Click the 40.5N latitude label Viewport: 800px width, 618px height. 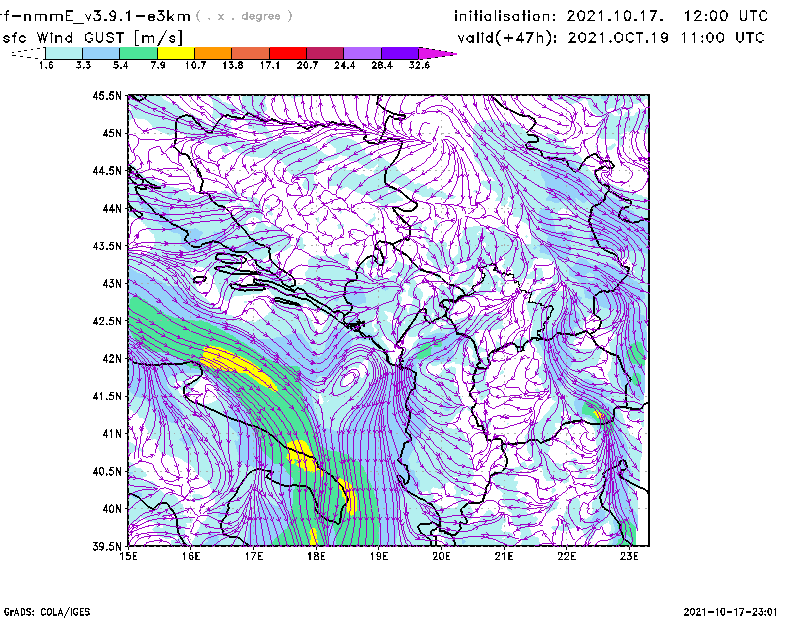(x=107, y=472)
